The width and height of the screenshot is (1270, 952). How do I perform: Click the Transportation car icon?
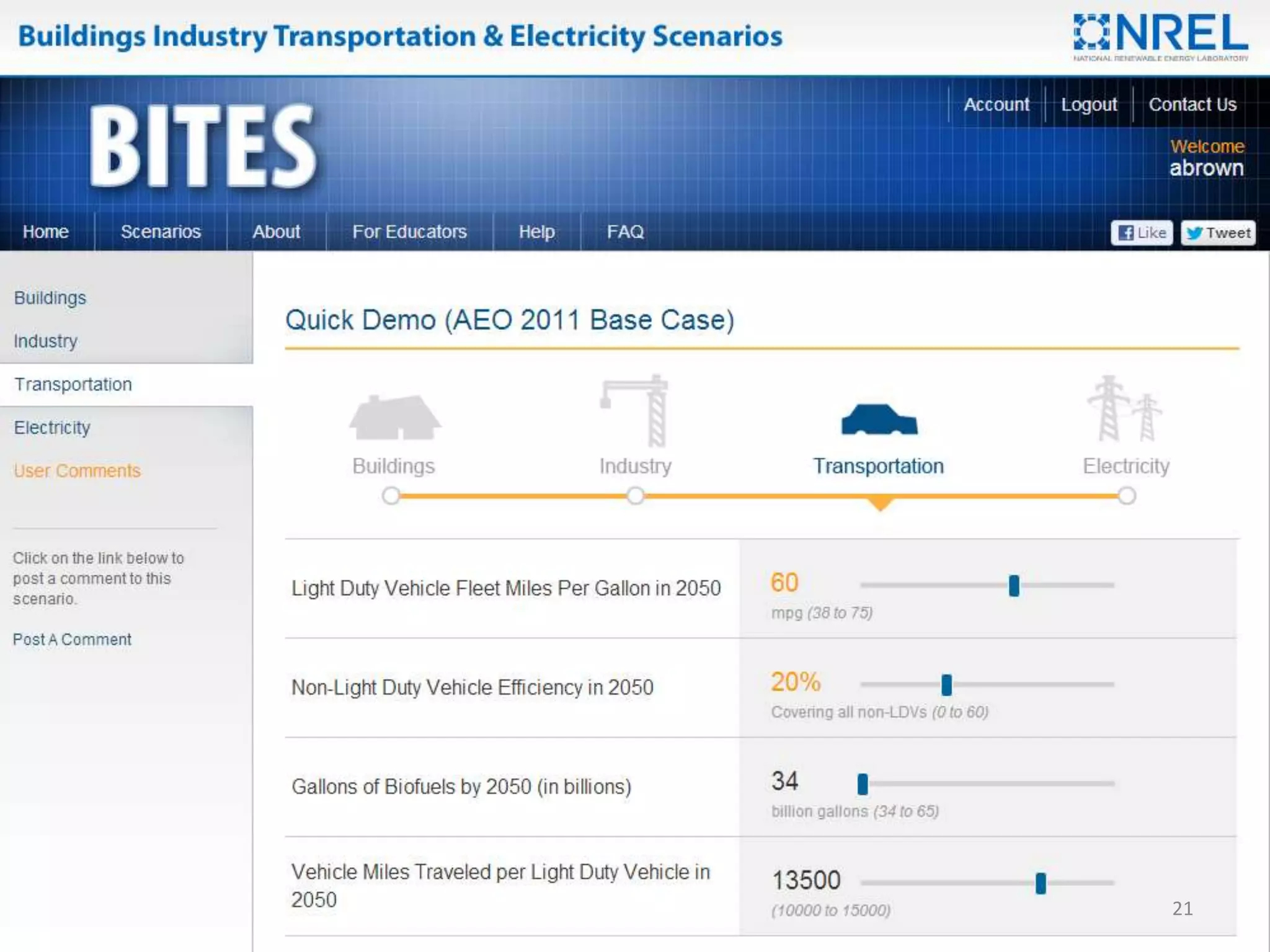pyautogui.click(x=879, y=420)
